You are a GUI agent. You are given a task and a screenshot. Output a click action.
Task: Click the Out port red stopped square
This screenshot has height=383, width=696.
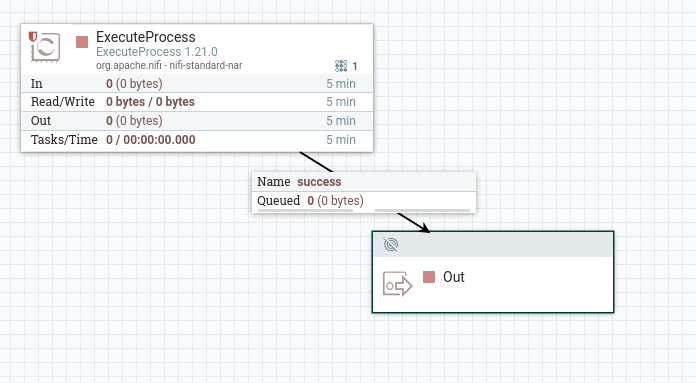click(x=429, y=277)
